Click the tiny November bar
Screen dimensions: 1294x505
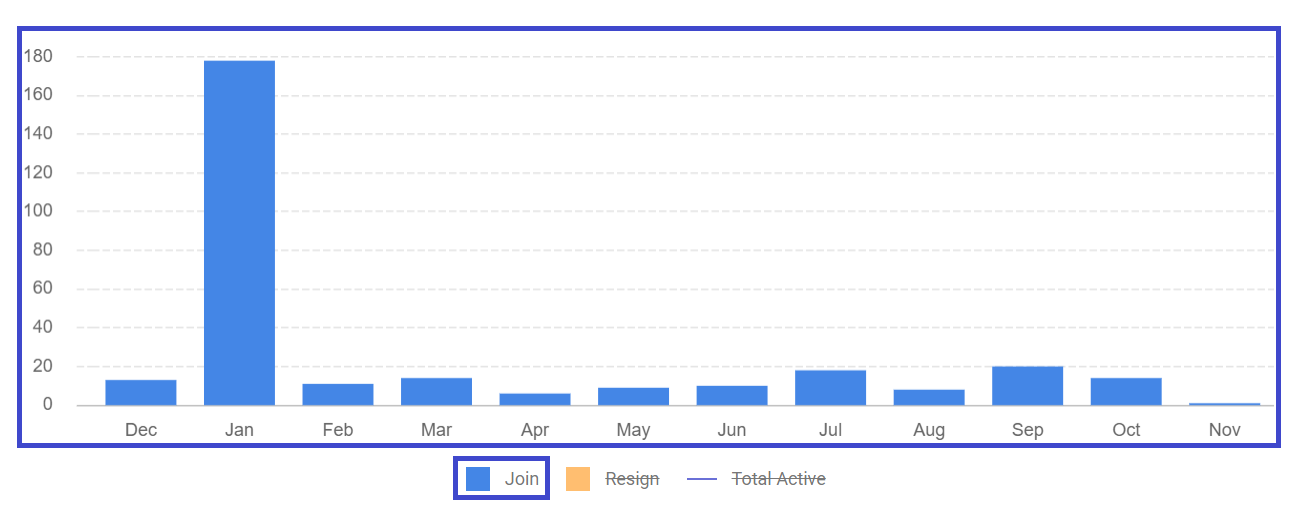1224,404
